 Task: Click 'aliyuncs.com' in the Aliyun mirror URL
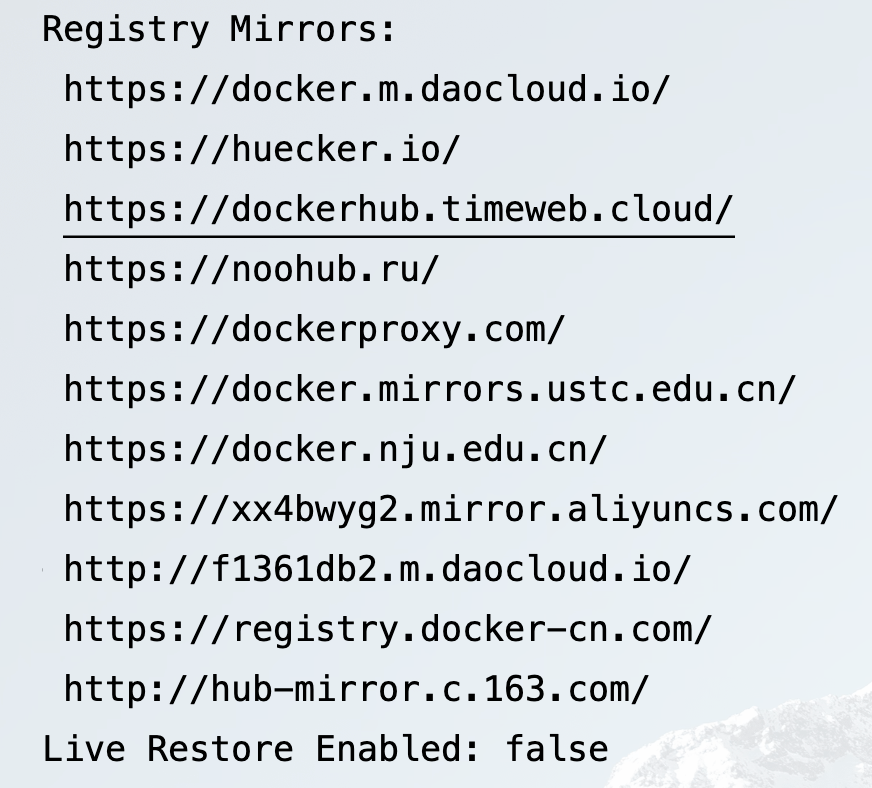(x=691, y=509)
